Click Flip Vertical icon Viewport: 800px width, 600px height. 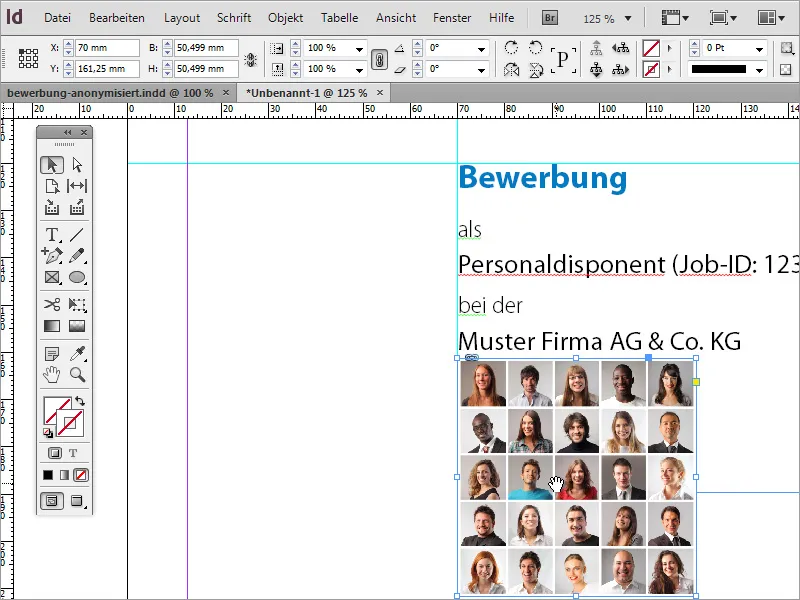pos(535,69)
